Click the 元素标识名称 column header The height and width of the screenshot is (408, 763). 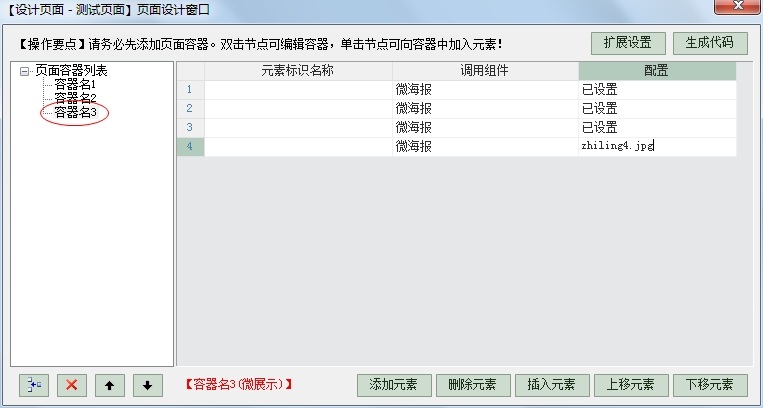coord(298,71)
